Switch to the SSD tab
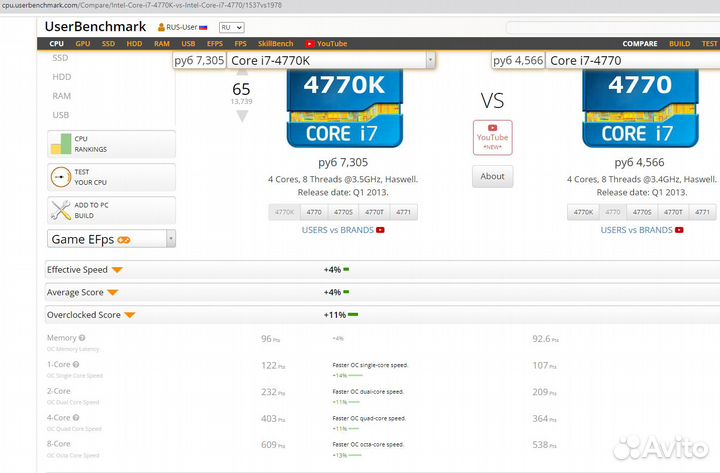 pos(108,44)
